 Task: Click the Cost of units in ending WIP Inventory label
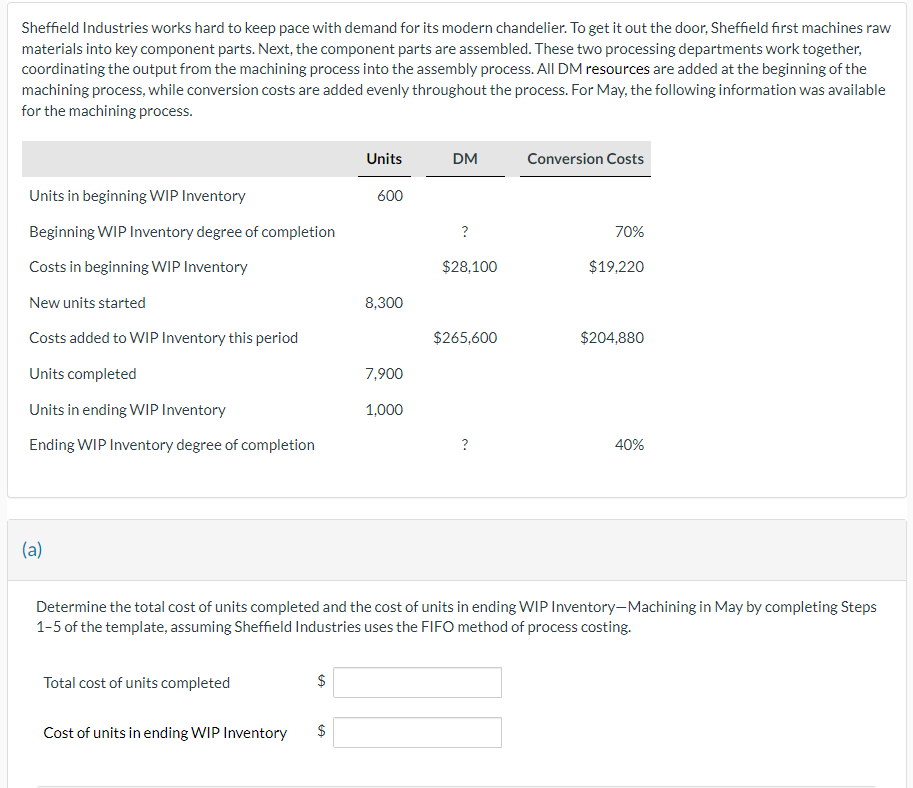[x=165, y=733]
